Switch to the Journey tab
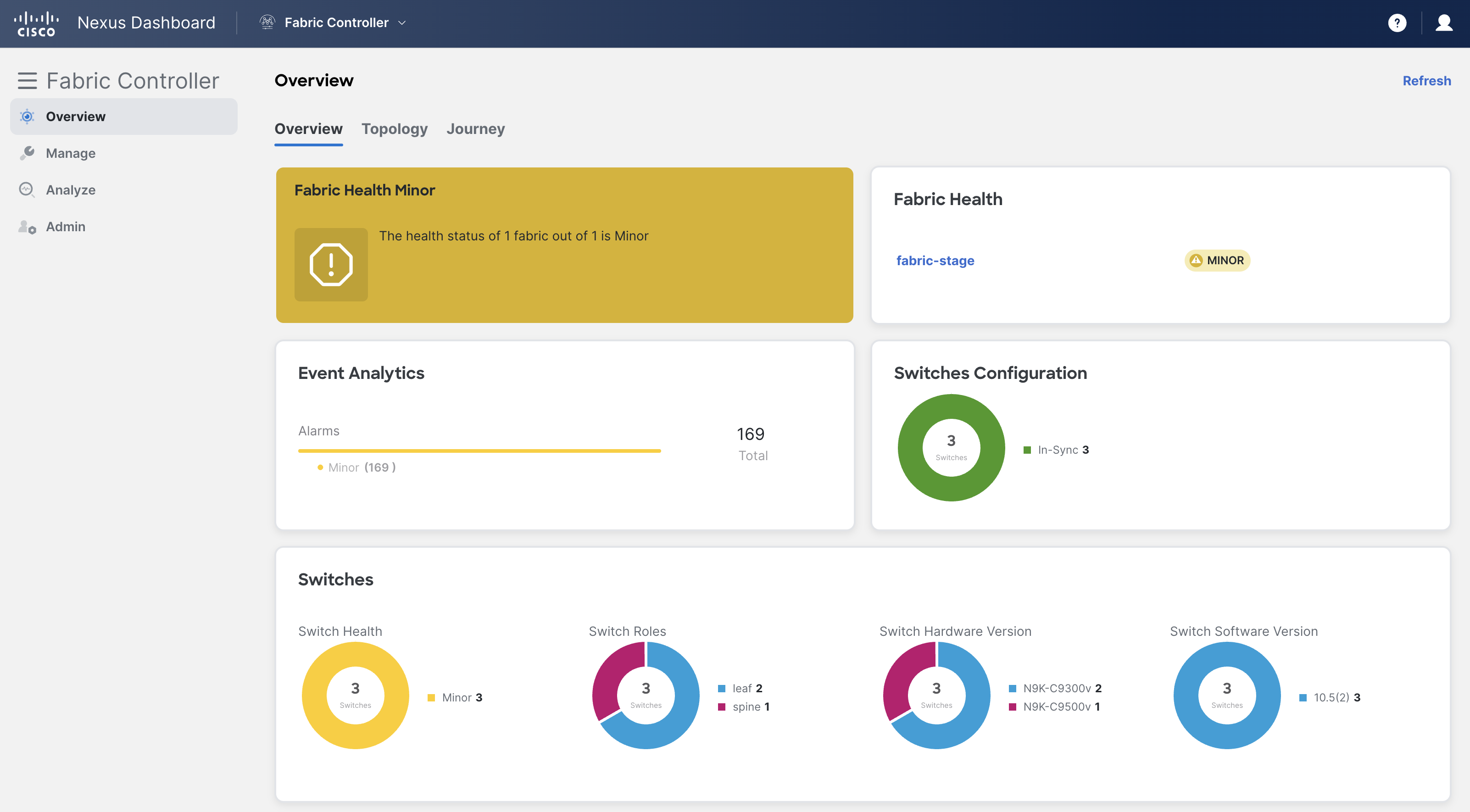The height and width of the screenshot is (812, 1470). point(475,129)
